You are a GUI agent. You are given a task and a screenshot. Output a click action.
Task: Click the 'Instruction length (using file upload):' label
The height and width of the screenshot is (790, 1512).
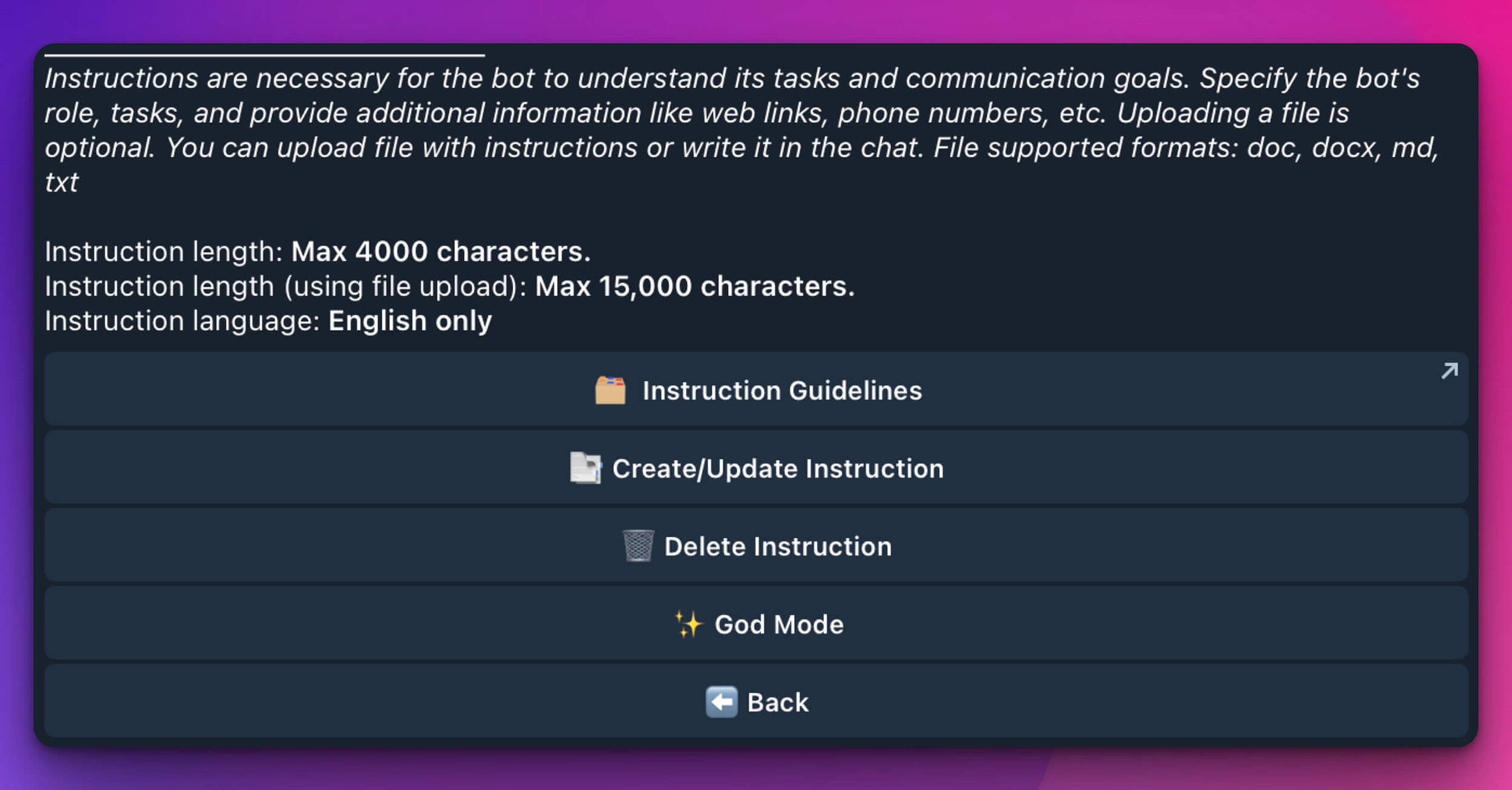pos(285,286)
